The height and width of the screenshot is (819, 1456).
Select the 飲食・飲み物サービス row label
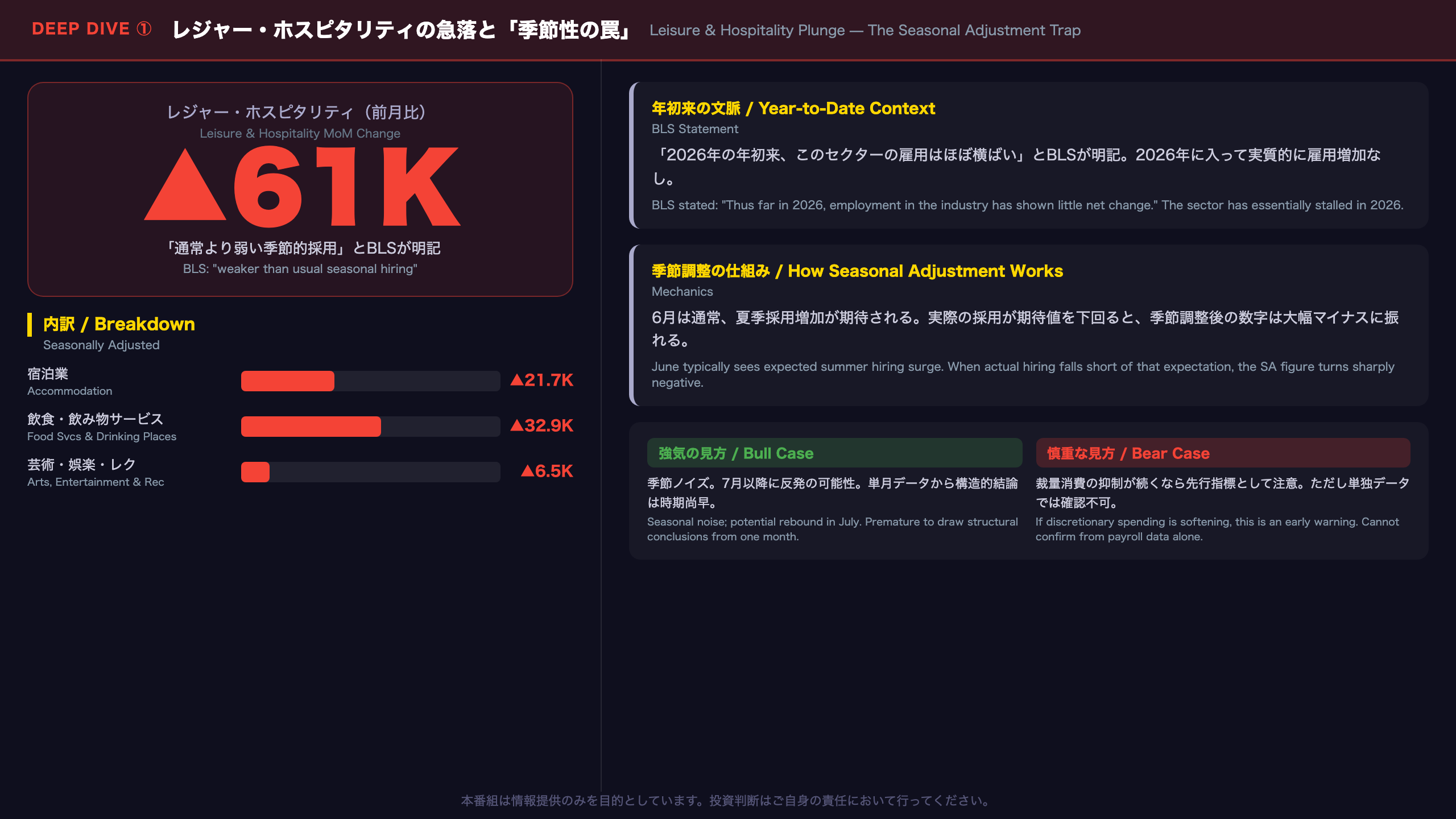click(x=102, y=427)
